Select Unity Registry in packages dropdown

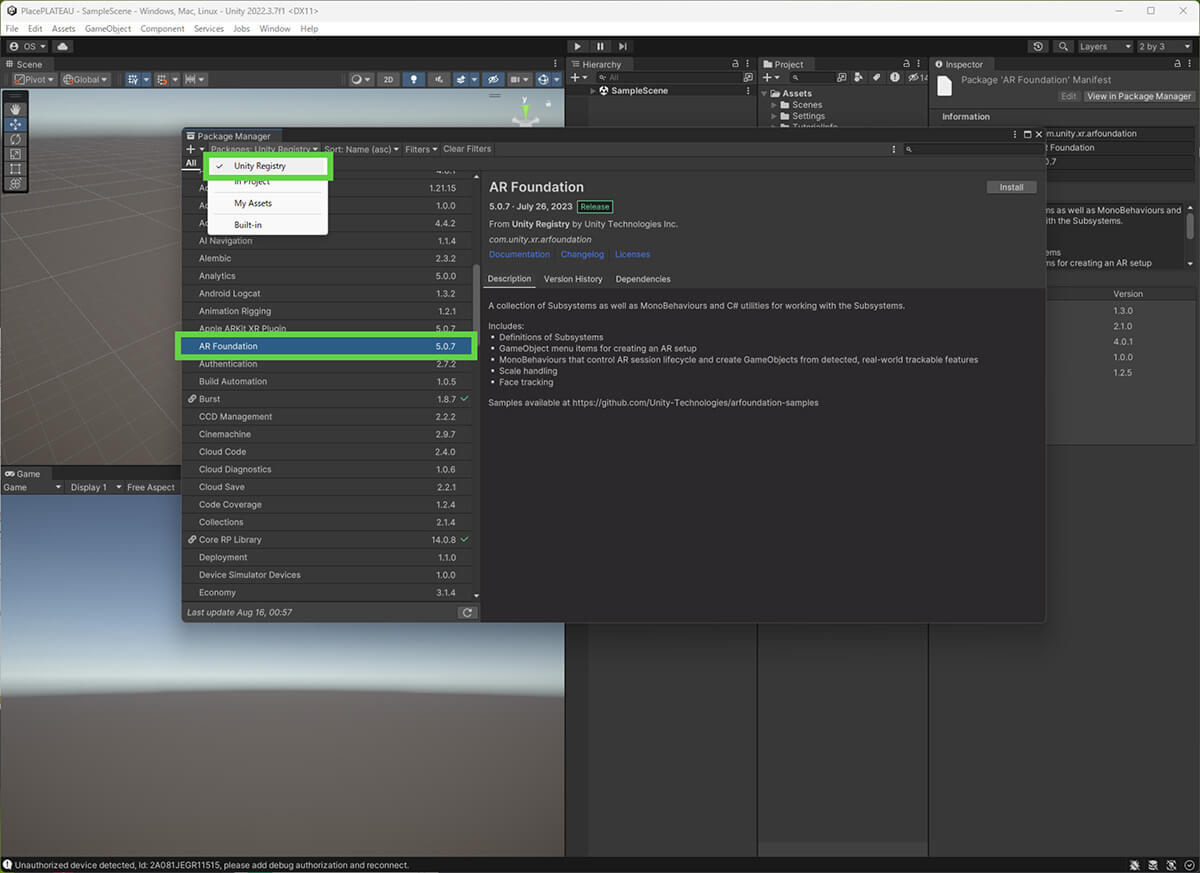click(268, 166)
